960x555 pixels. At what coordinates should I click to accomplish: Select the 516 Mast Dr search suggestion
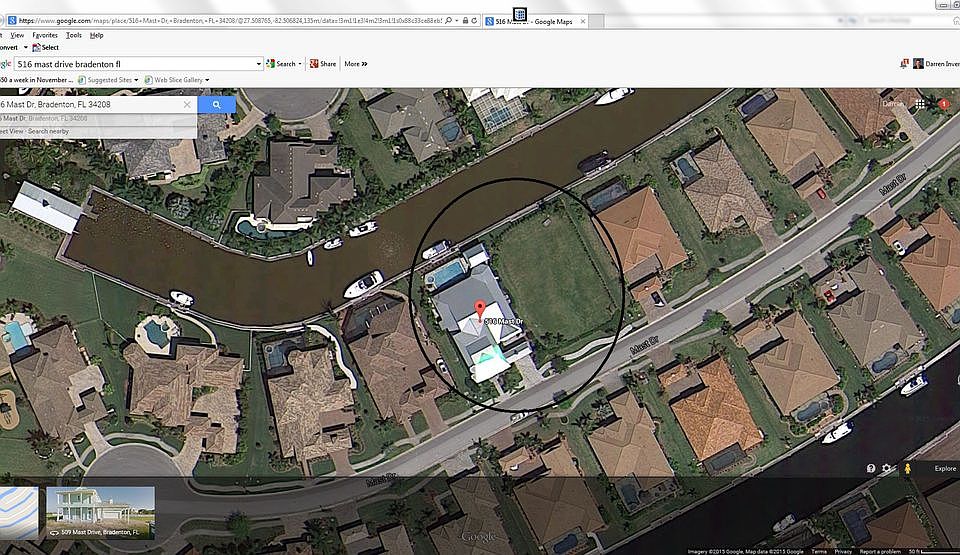click(x=98, y=119)
